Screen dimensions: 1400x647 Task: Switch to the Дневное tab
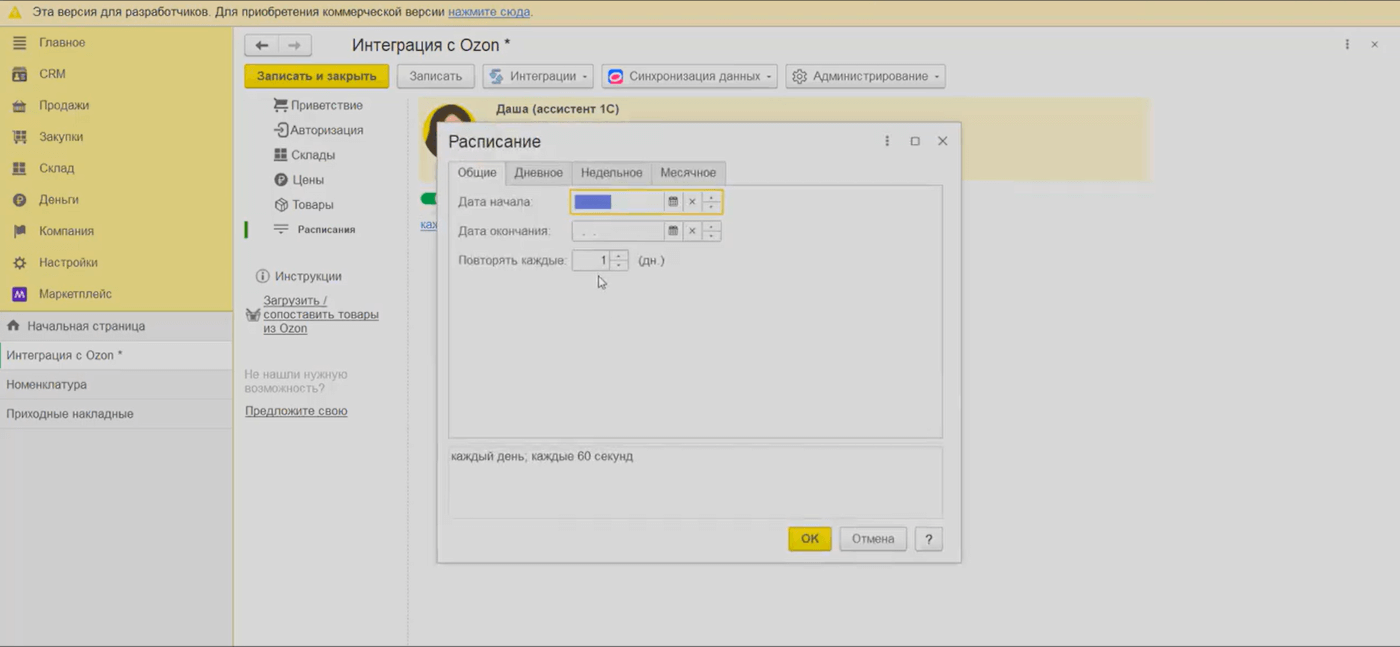(538, 173)
